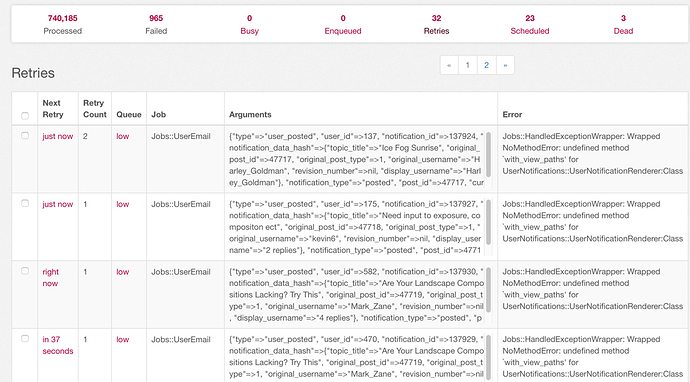Open the 'low' queue link in user_id 137 row
This screenshot has height=382, width=690.
123,136
